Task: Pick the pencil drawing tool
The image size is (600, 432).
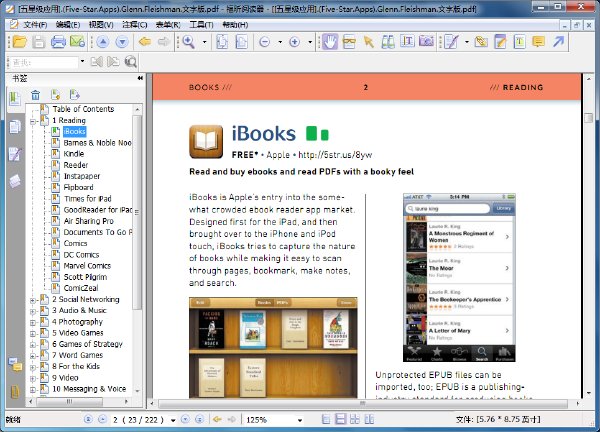Action: pyautogui.click(x=452, y=42)
